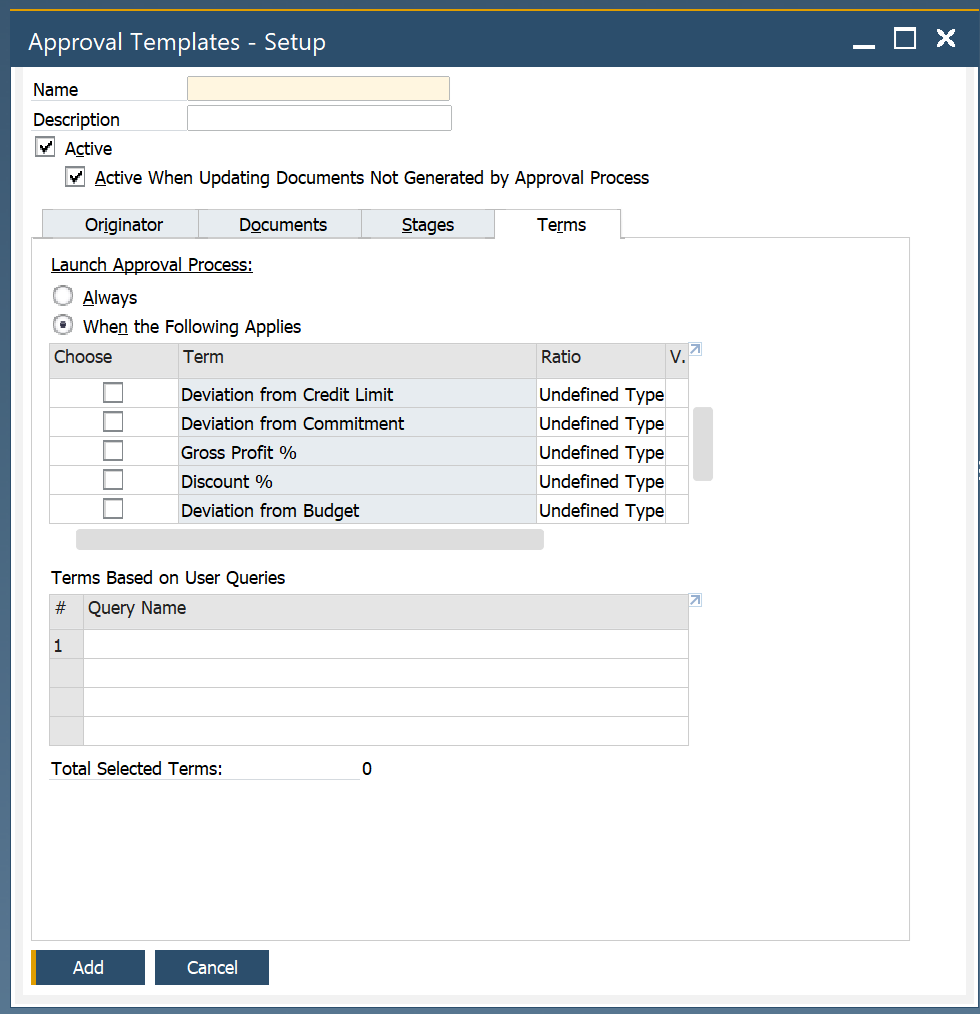This screenshot has width=980, height=1014.
Task: Check the Deviation from Credit Limit term
Action: coord(113,393)
